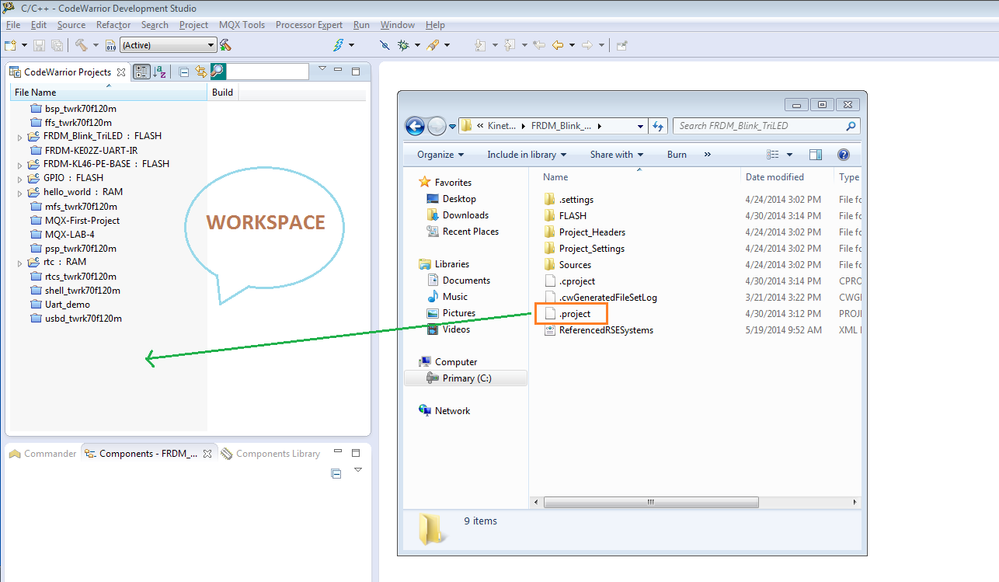Toggle tree view mode in CodeWarrior Projects
The height and width of the screenshot is (582, 999).
[141, 72]
